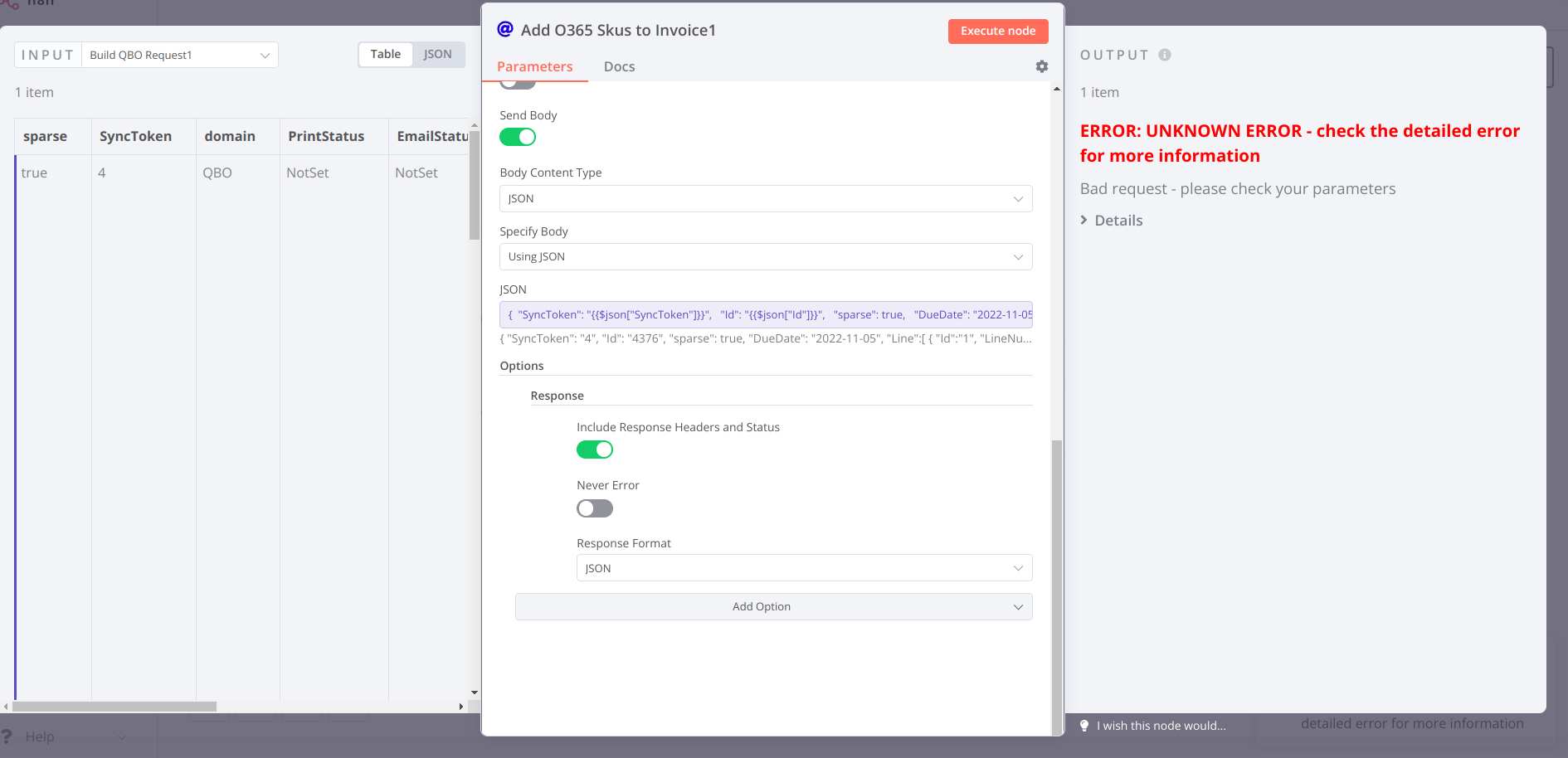Click the horizontal scrollbar of input table
Screen dimensions: 1568x758
click(114, 707)
